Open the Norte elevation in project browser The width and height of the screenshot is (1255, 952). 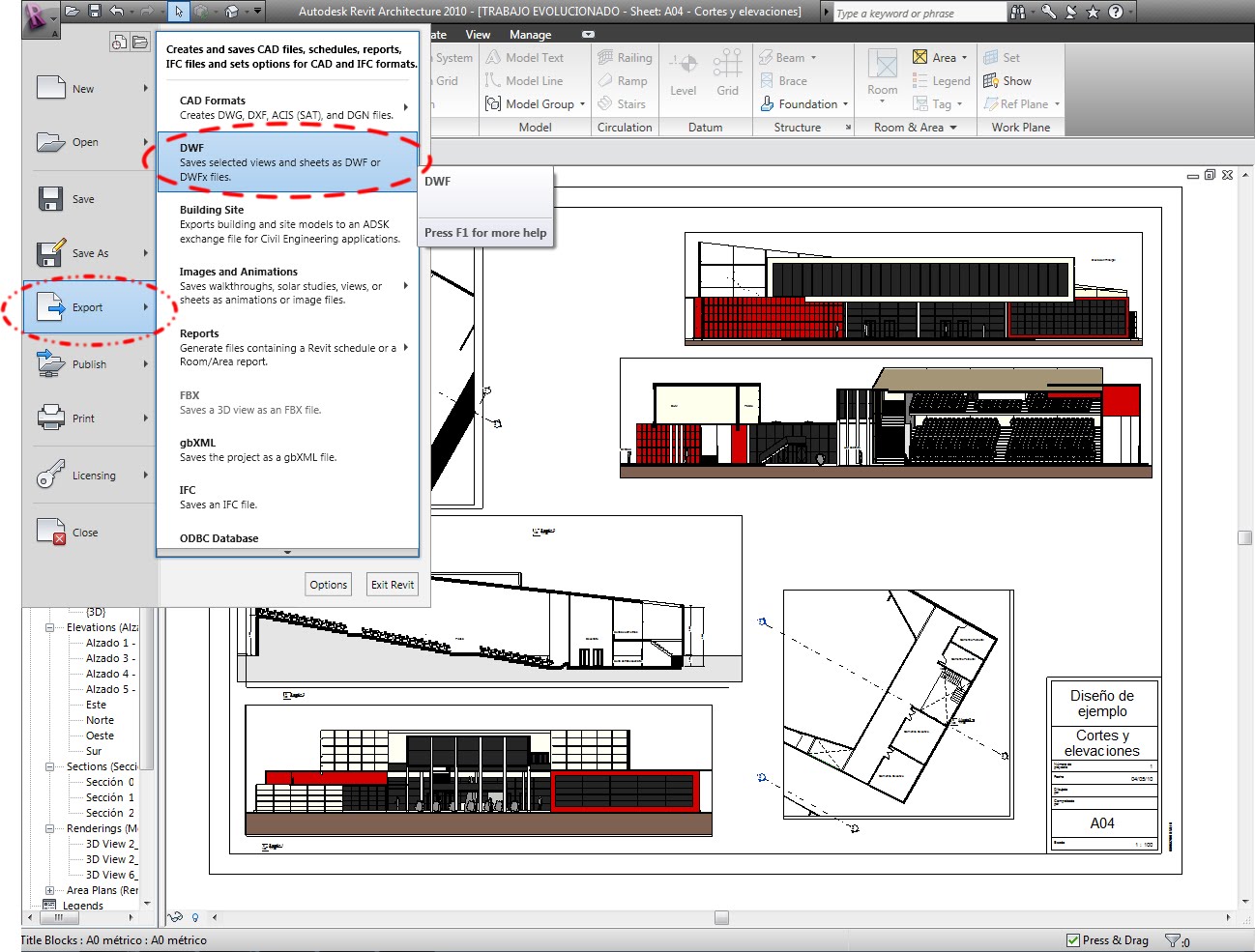100,720
